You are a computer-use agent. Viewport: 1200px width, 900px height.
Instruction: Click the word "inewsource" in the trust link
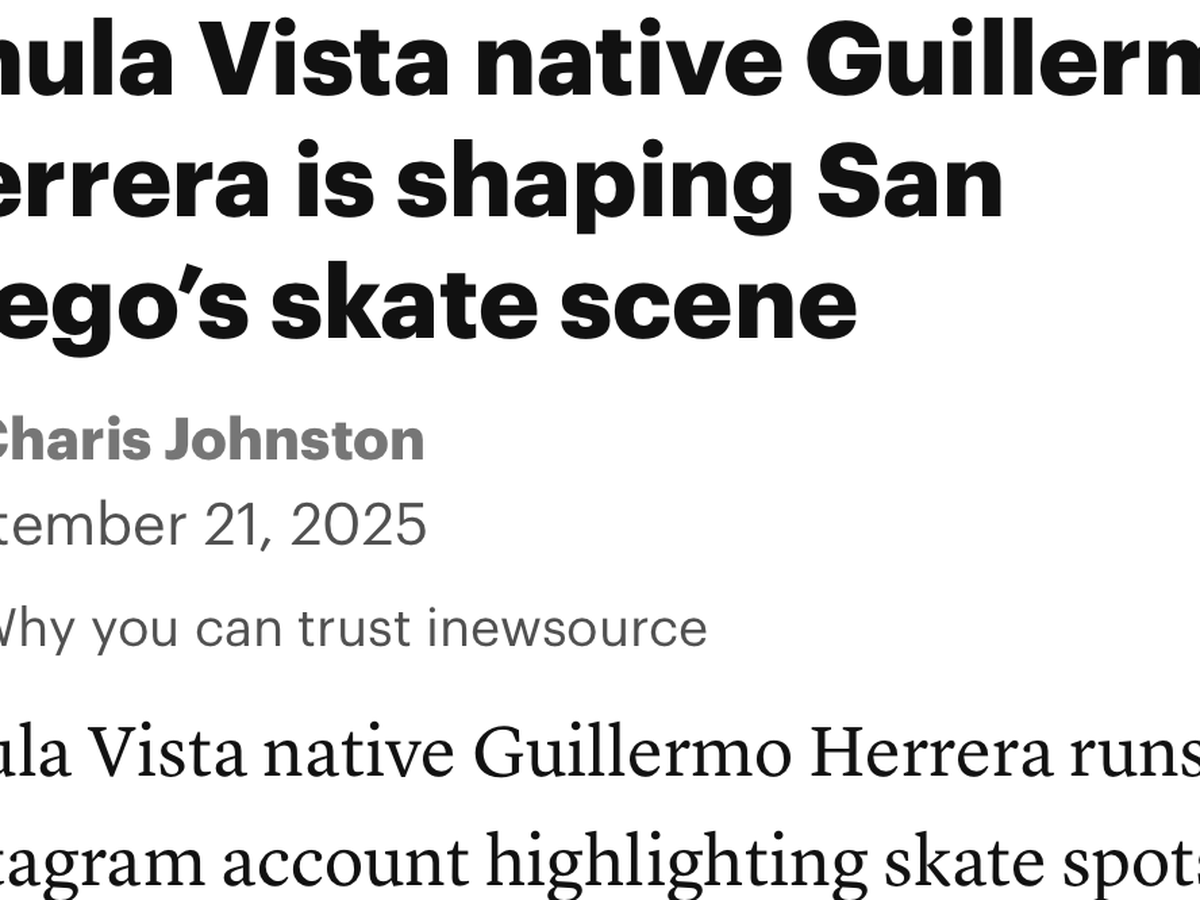(x=567, y=629)
